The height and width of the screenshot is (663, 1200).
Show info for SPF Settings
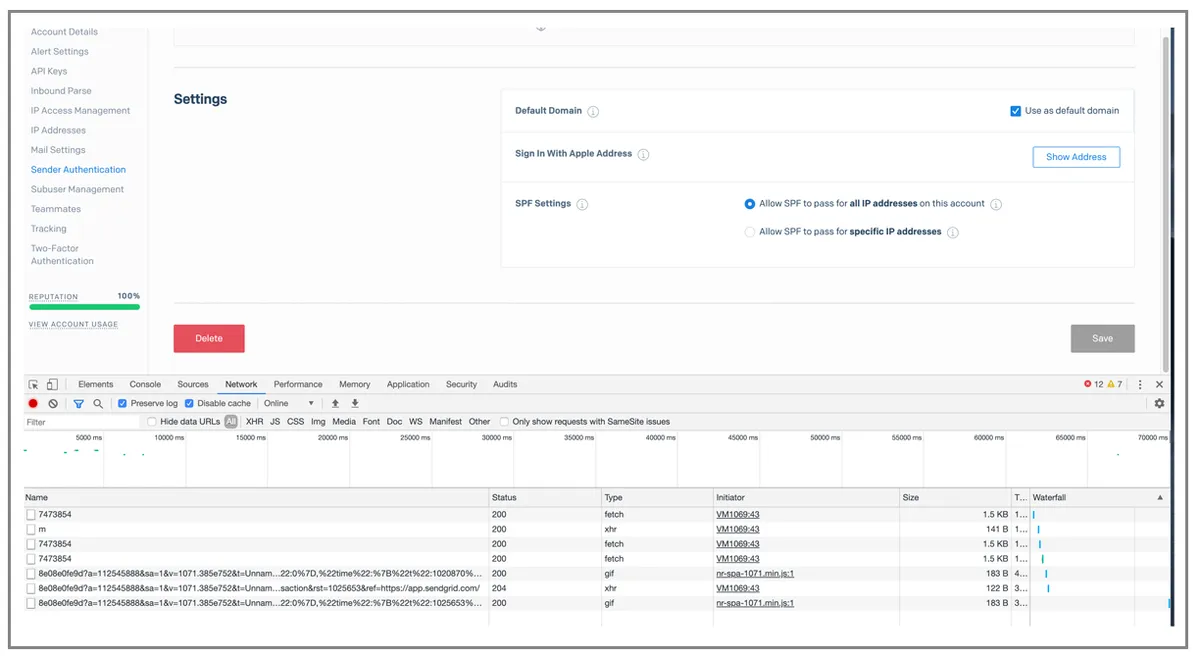point(582,205)
